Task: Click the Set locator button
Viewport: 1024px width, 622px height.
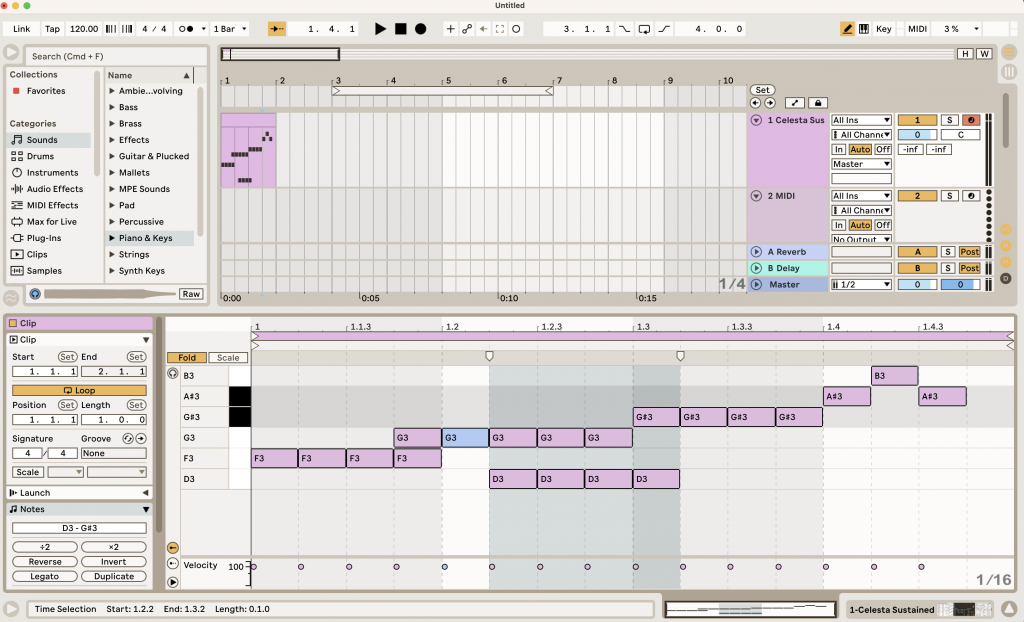Action: (x=762, y=90)
